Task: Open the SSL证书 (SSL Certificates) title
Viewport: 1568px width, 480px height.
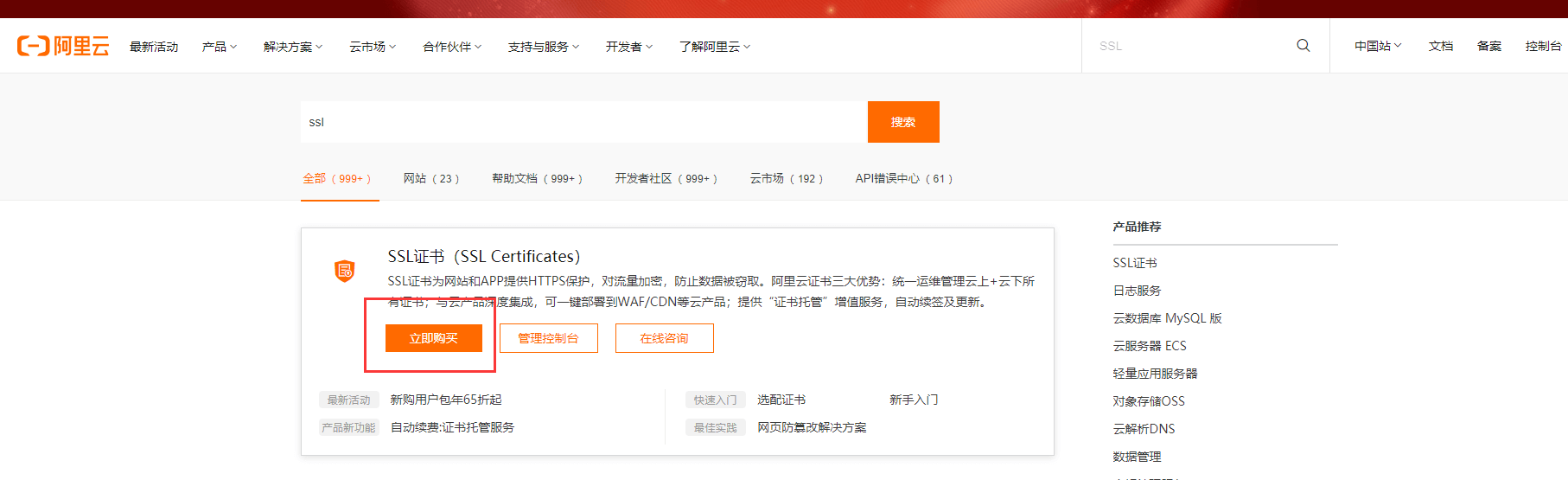Action: click(x=484, y=256)
